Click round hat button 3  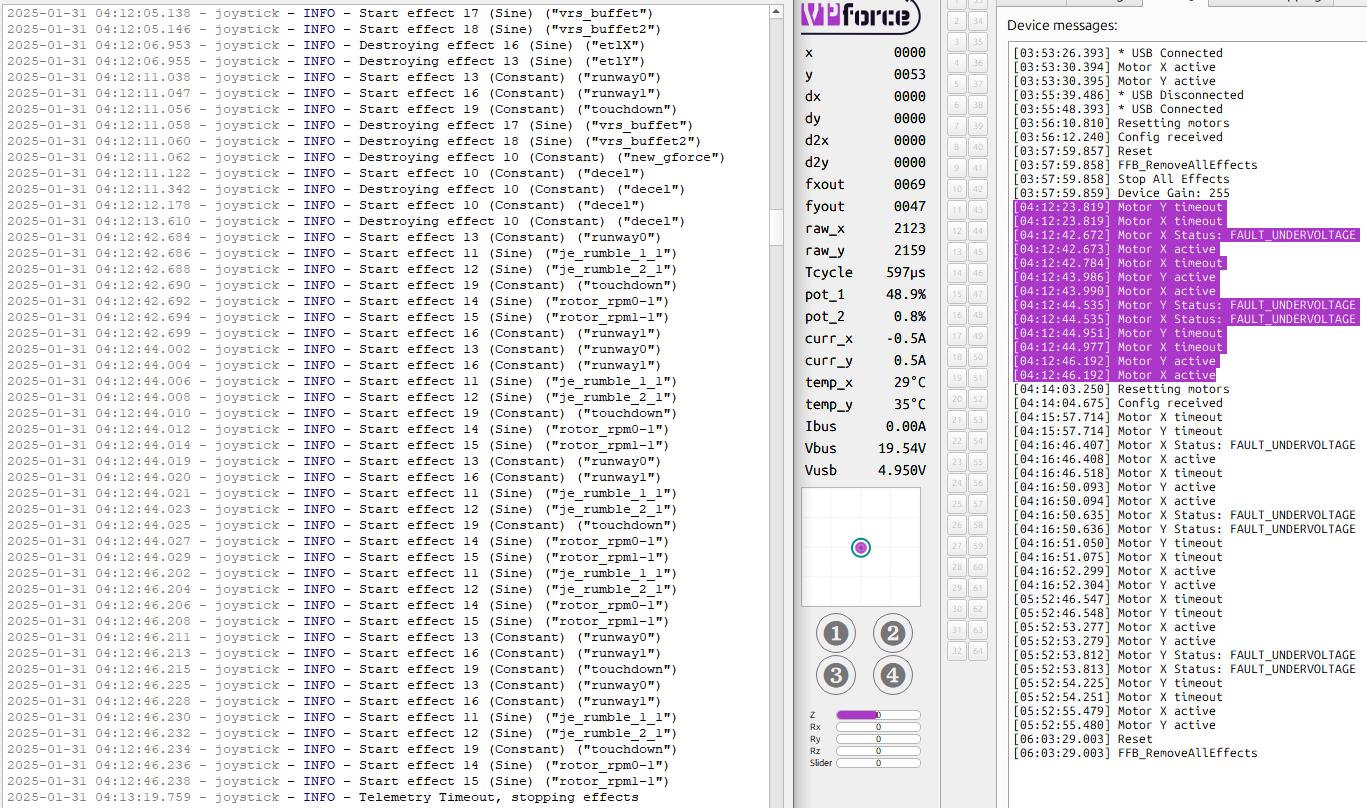click(837, 675)
